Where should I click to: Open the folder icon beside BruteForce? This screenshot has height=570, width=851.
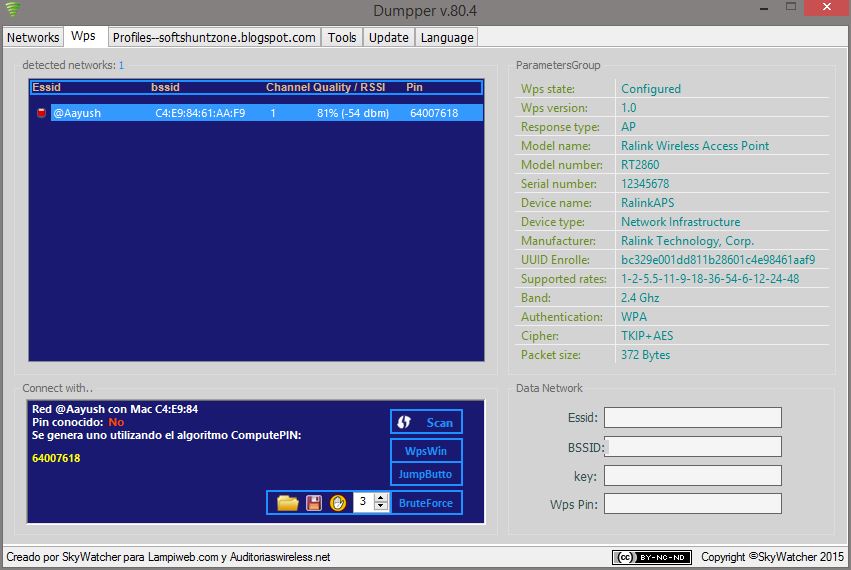pyautogui.click(x=287, y=503)
